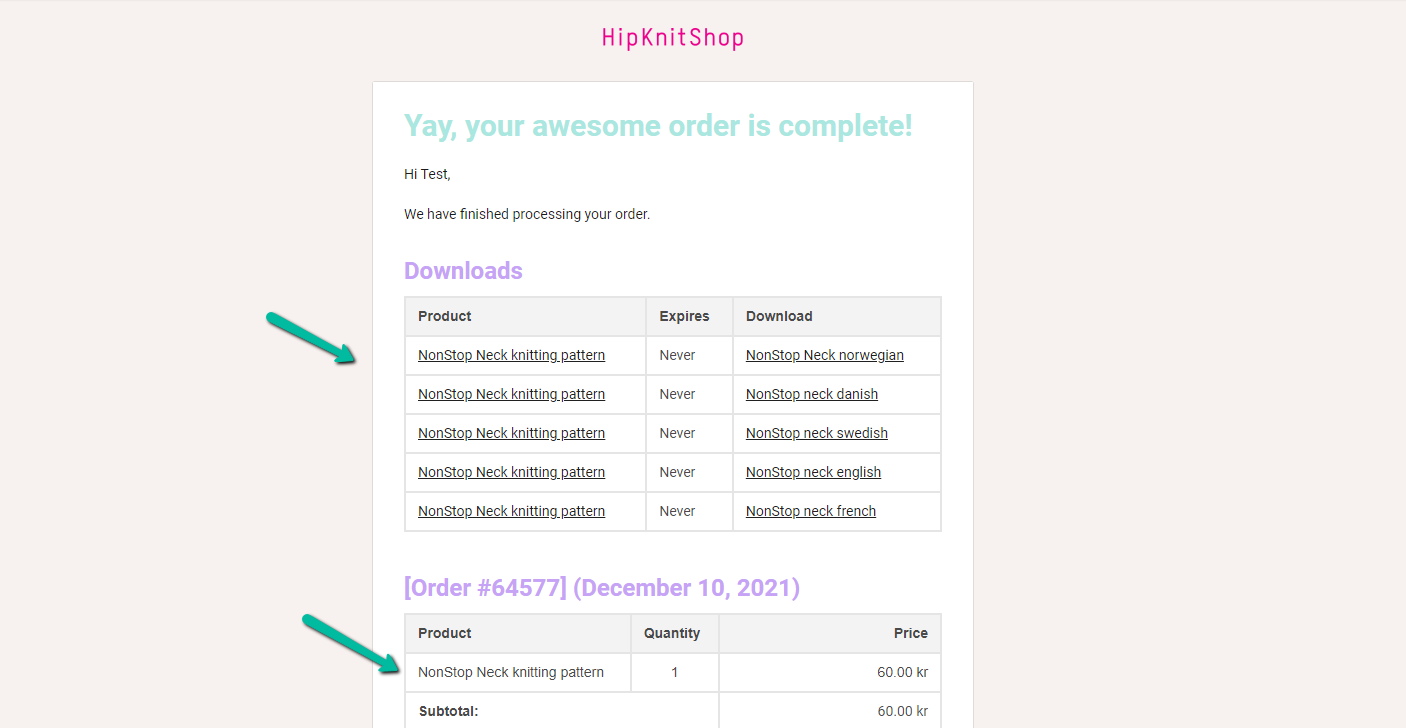1406x728 pixels.
Task: Click the Price column header
Action: tap(911, 633)
